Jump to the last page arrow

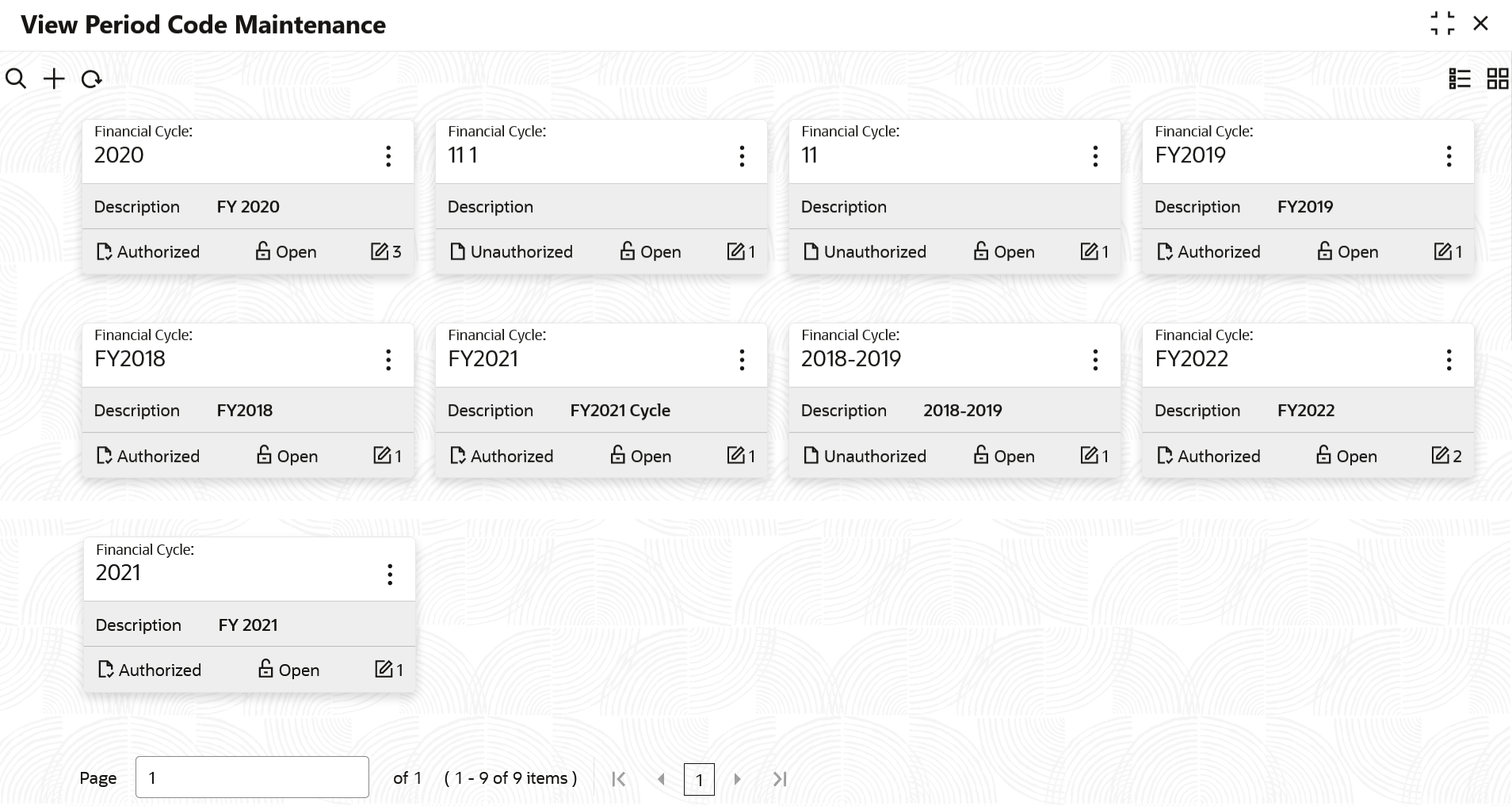pos(780,779)
